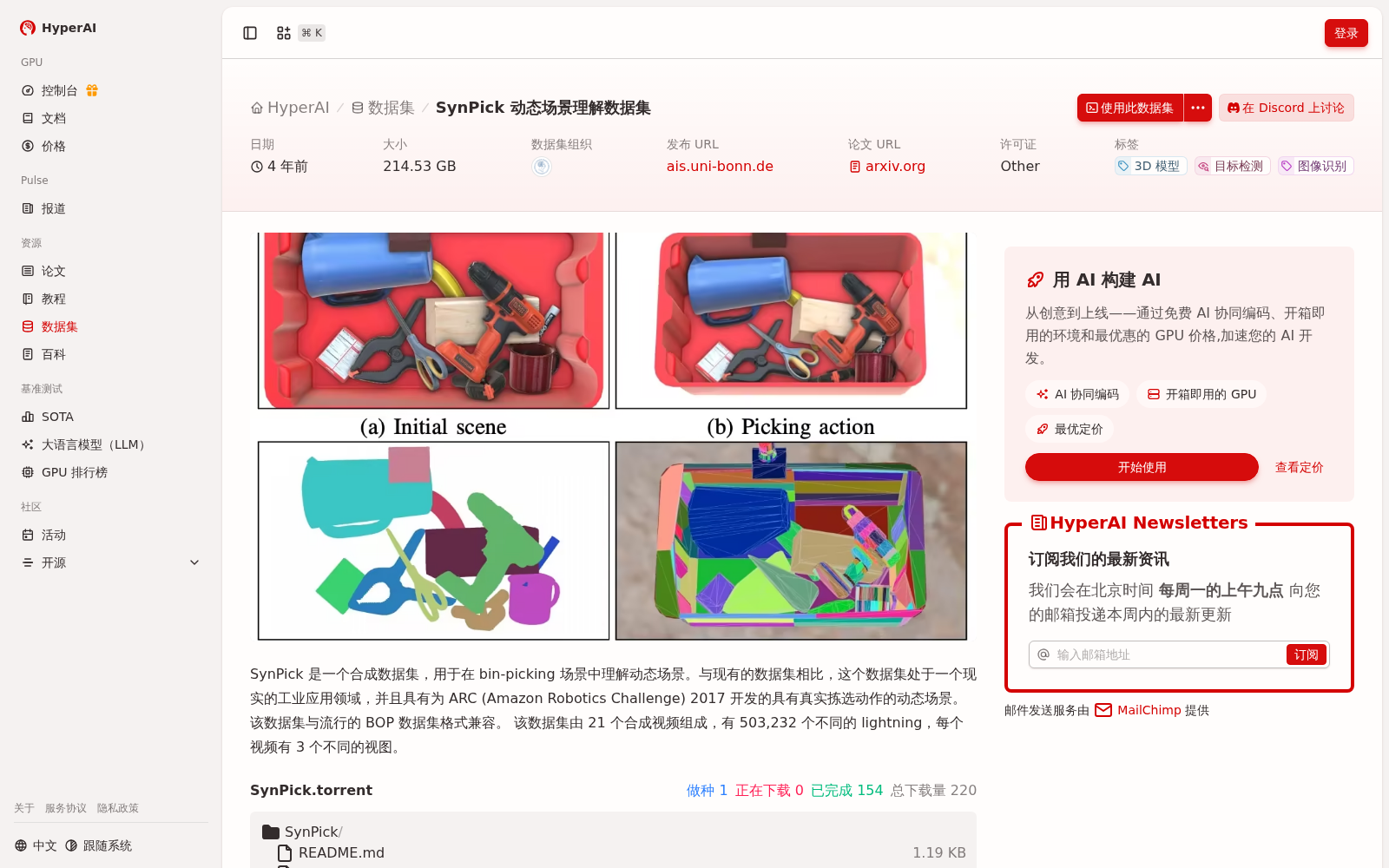The image size is (1389, 868).
Task: Click the 开始使用 button
Action: [1142, 467]
